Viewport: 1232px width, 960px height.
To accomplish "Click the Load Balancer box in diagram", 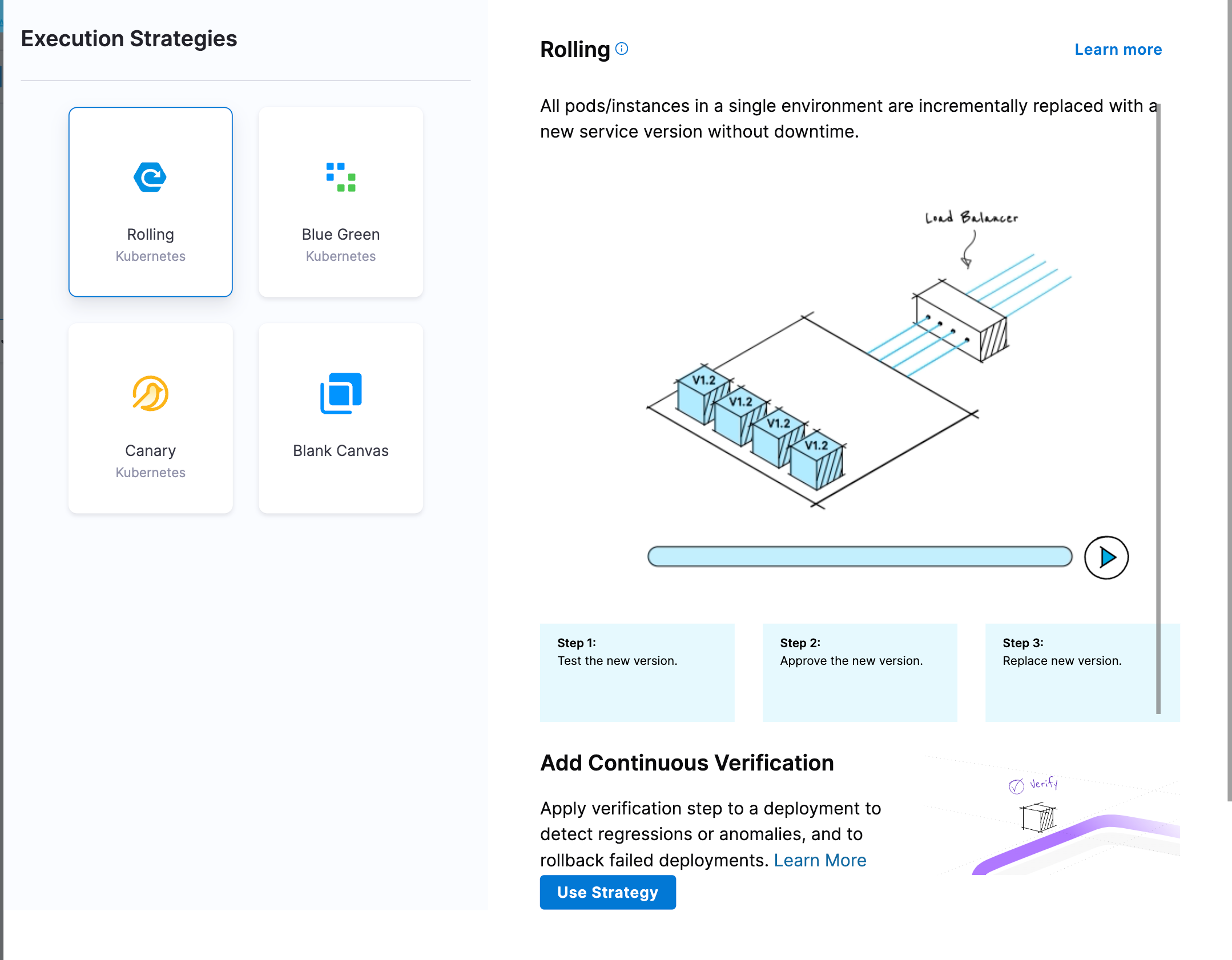I will [x=961, y=321].
